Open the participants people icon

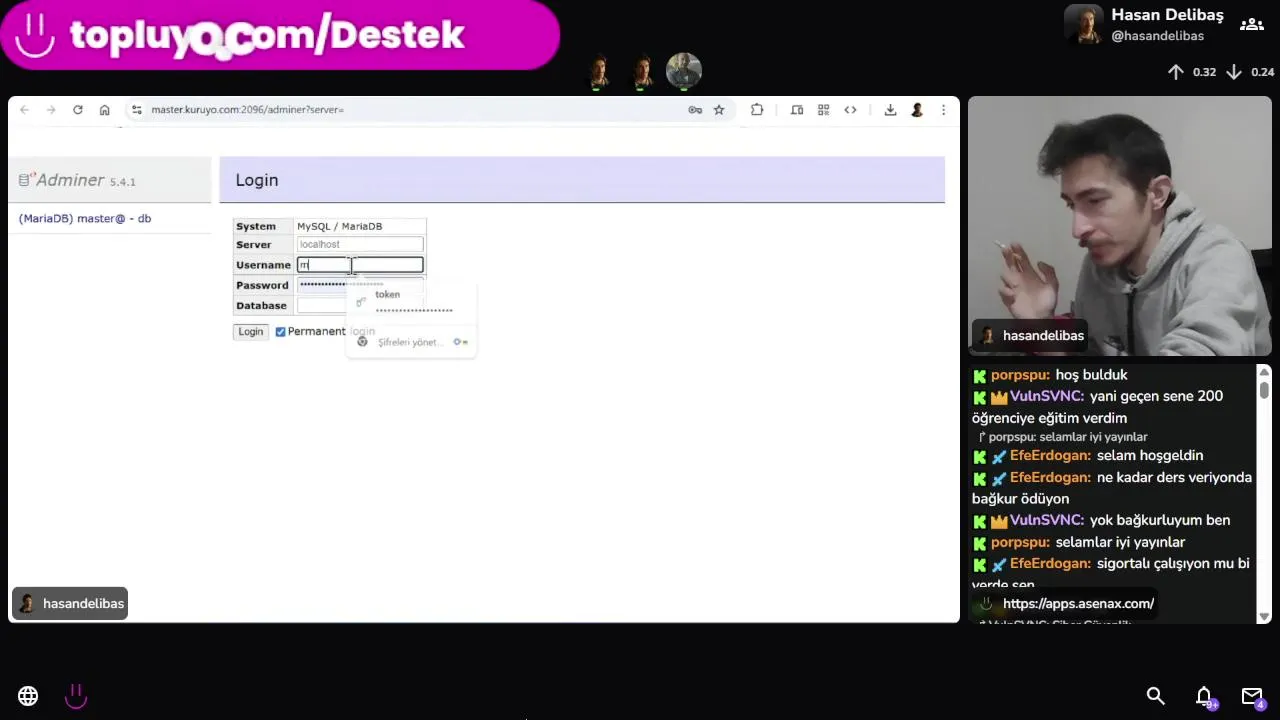(x=1251, y=24)
